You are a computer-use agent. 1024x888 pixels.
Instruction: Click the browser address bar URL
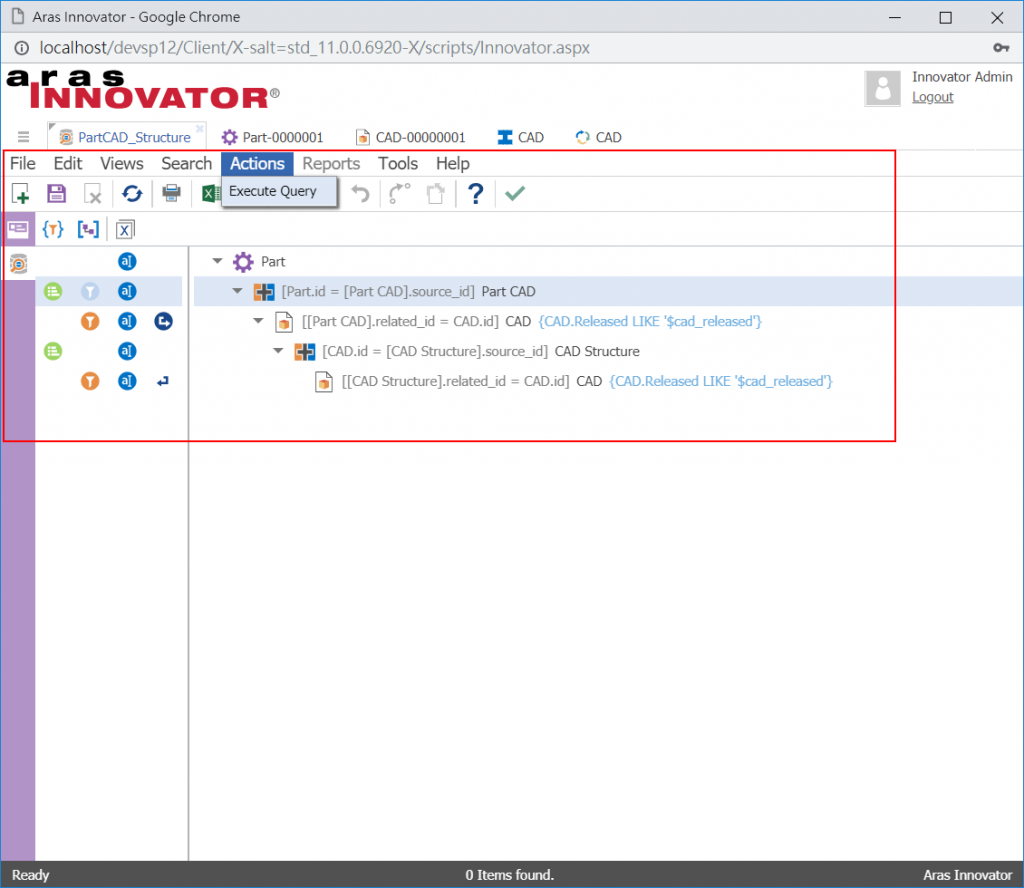tap(314, 48)
